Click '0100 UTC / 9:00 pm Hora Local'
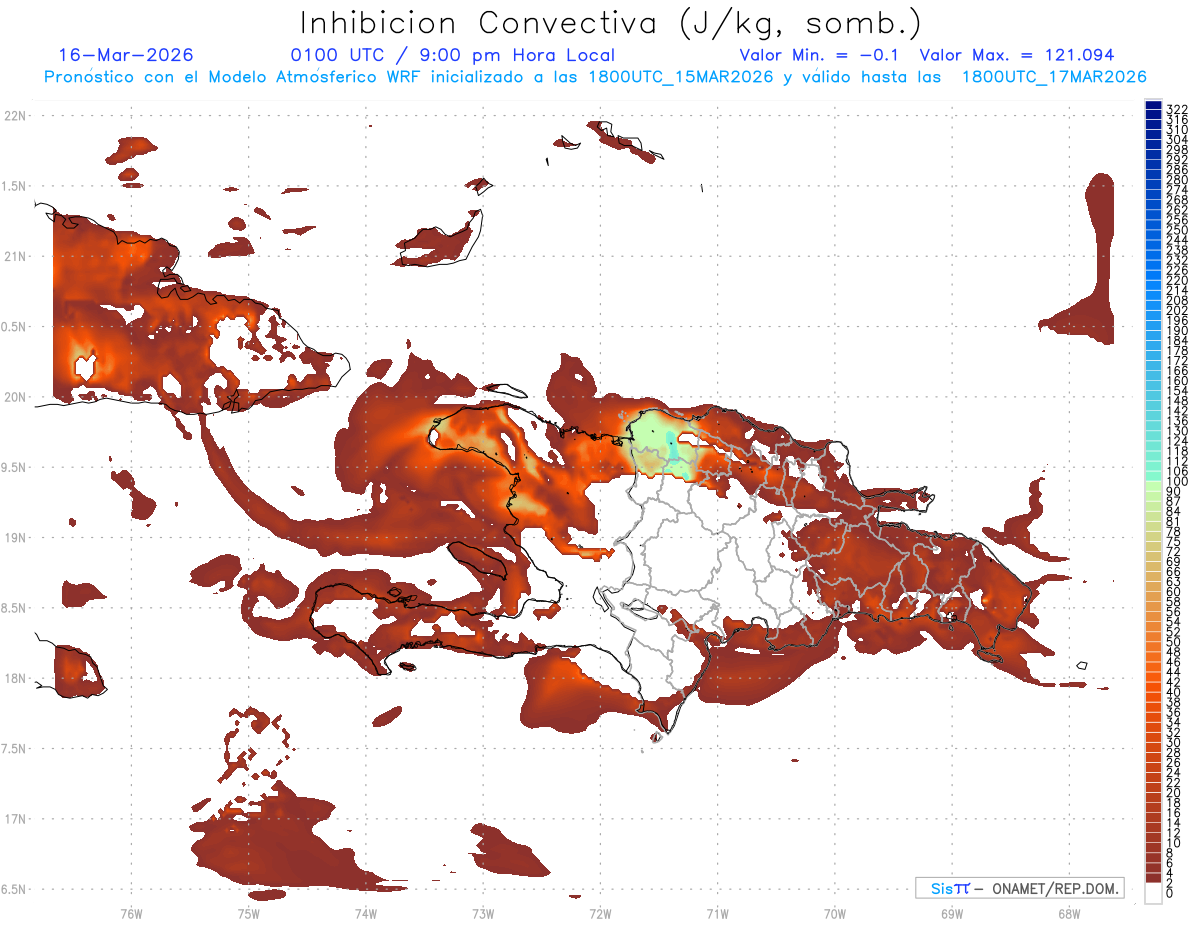 click(x=452, y=56)
